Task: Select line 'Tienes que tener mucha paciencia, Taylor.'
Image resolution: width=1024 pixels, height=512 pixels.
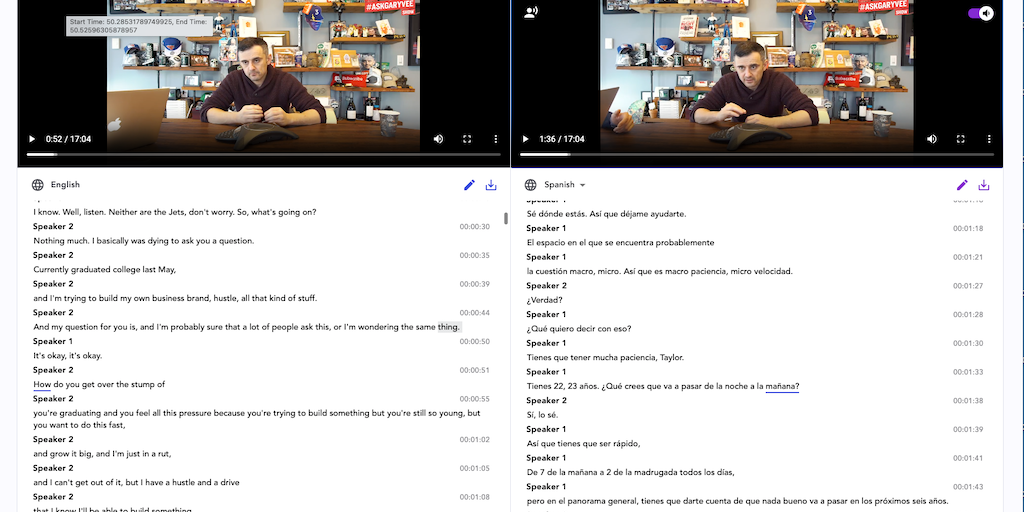Action: pos(605,357)
